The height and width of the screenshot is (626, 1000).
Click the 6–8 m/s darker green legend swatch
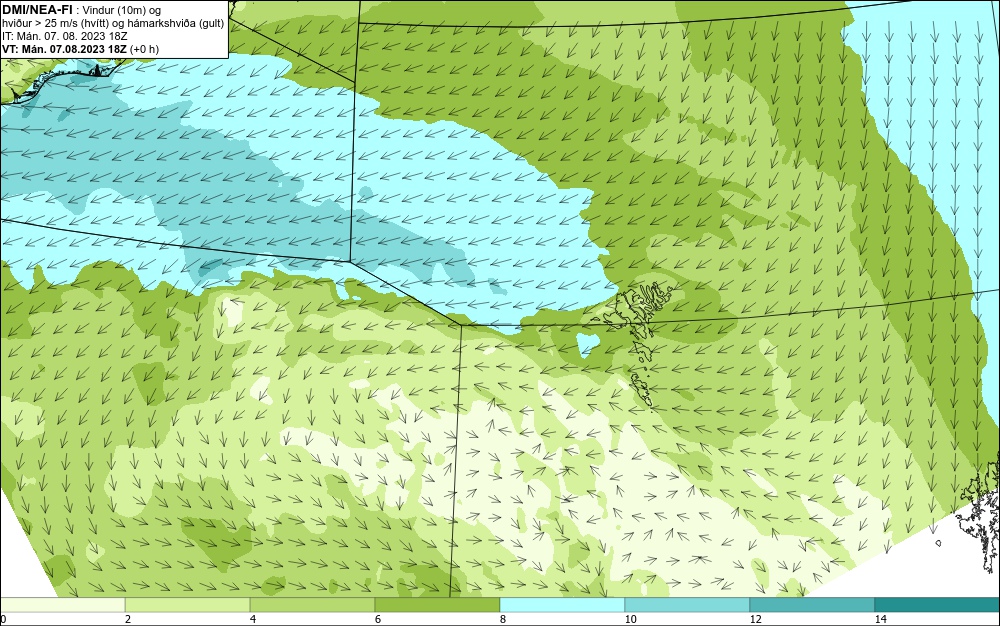437,605
